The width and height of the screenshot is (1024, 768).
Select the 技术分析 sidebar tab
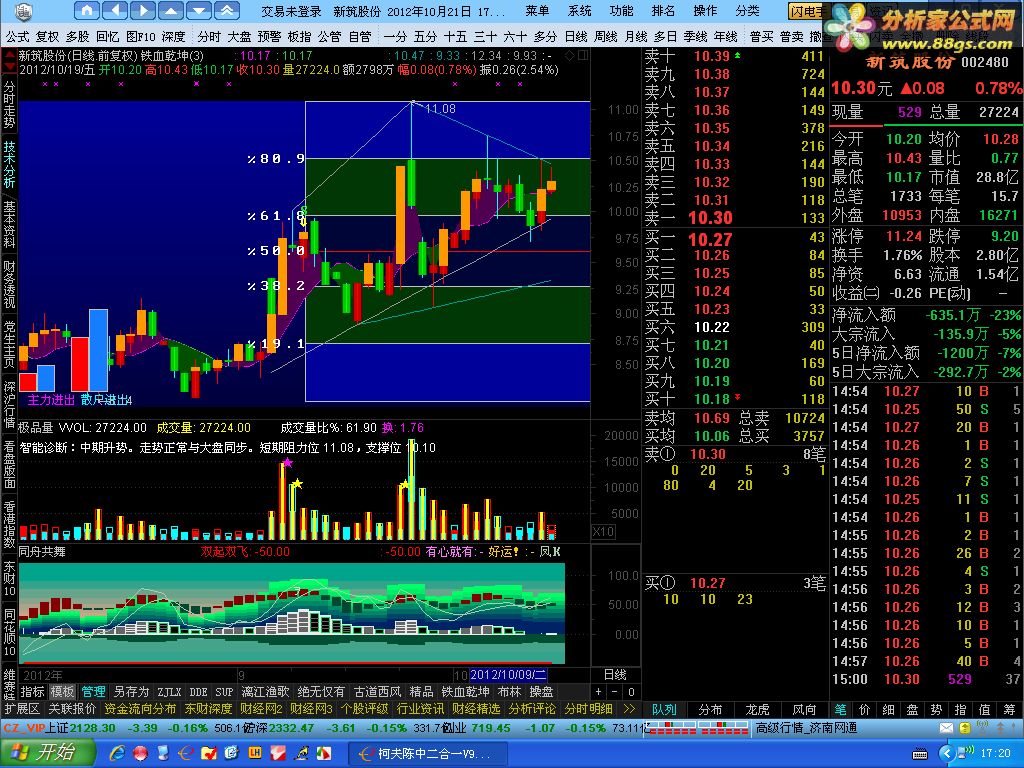(9, 165)
